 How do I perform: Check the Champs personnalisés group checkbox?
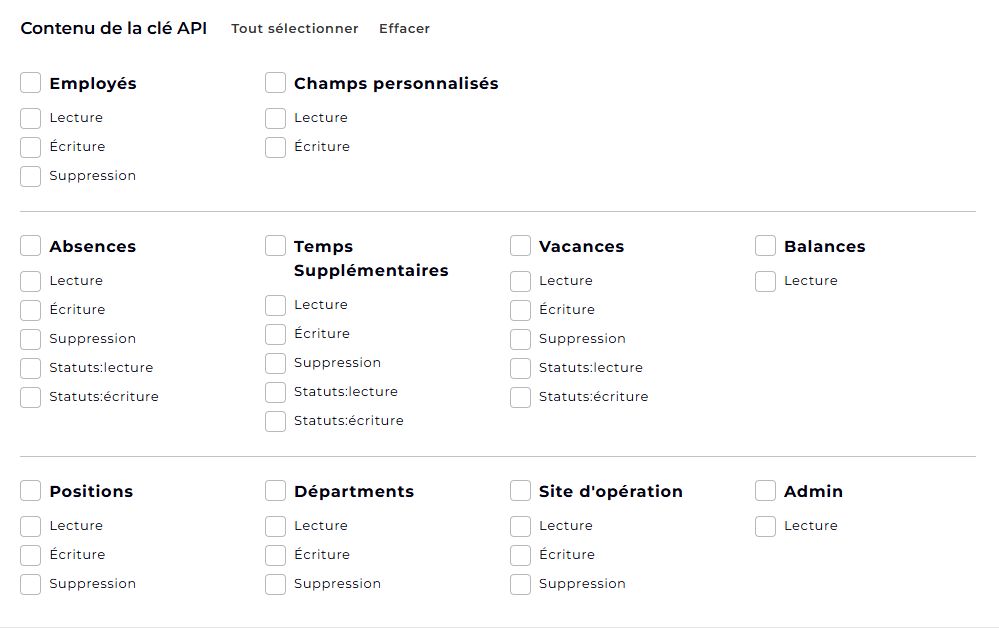click(276, 83)
